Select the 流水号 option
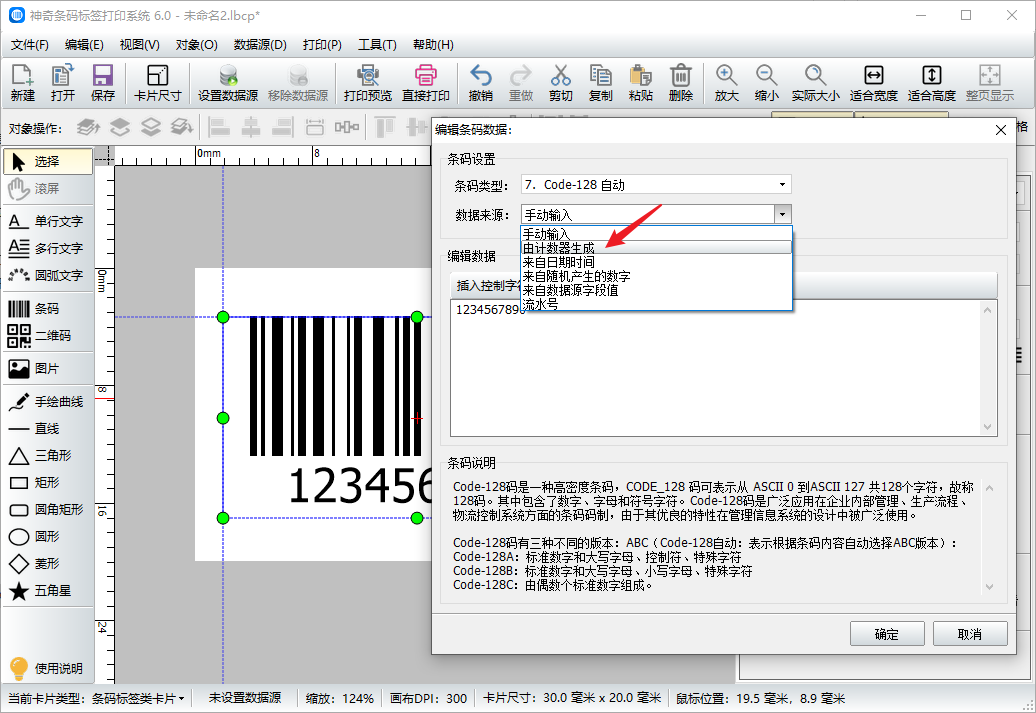This screenshot has height=713, width=1036. (x=656, y=304)
